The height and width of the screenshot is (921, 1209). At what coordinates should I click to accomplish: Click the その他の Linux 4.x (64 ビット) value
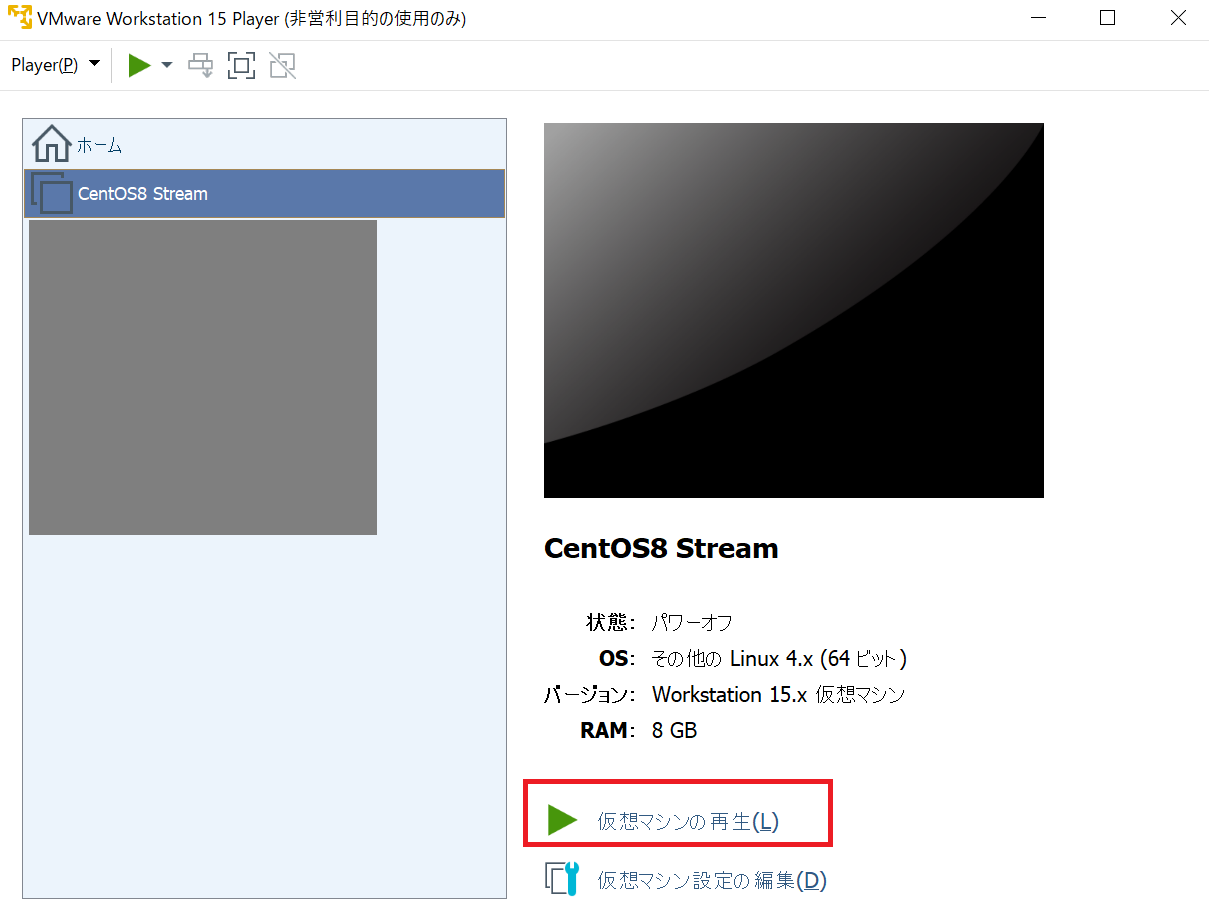pyautogui.click(x=779, y=658)
